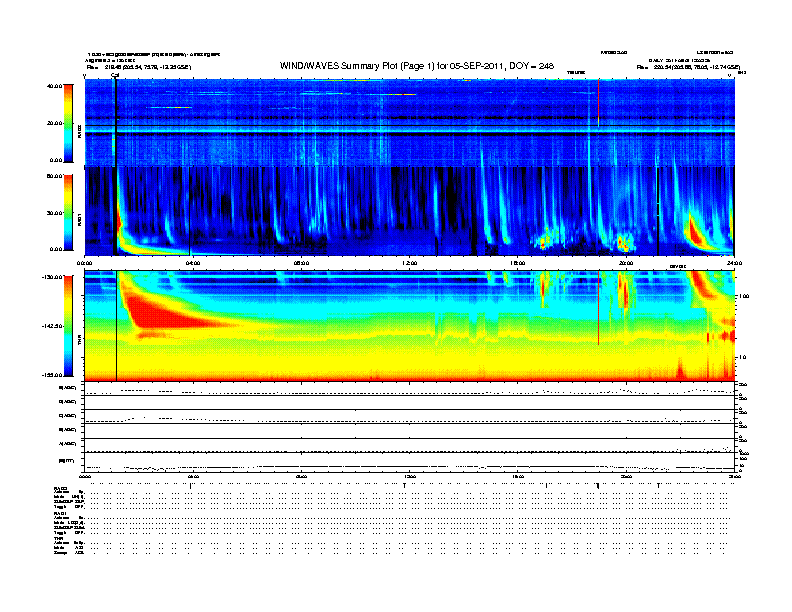The height and width of the screenshot is (612, 792).
Task: Click the TNR heading in the status table
Action: point(58,538)
